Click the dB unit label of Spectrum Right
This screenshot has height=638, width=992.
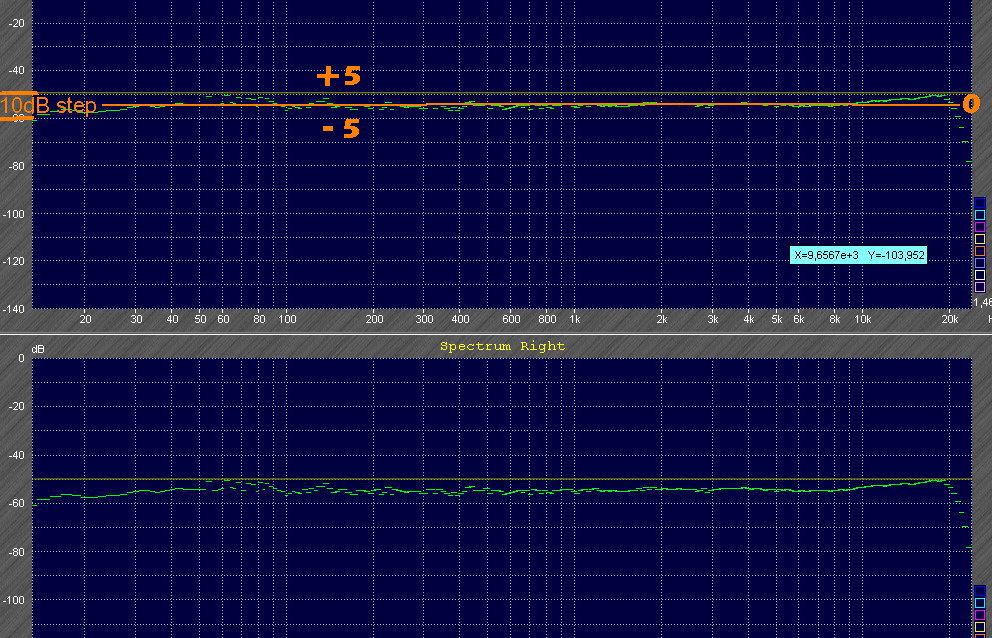pyautogui.click(x=38, y=349)
